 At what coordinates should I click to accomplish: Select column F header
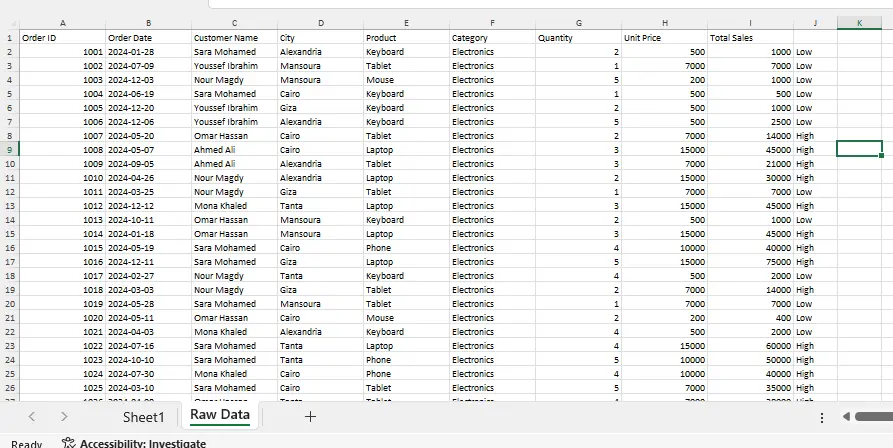coord(493,23)
